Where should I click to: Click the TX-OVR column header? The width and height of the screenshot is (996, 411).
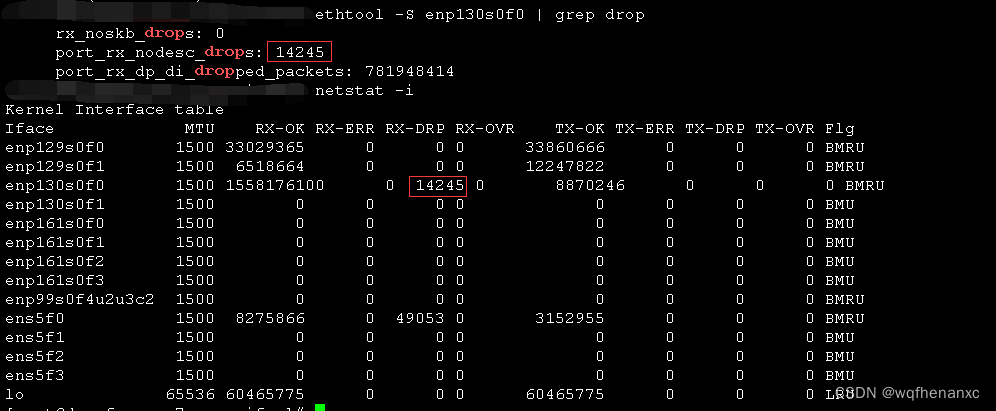pyautogui.click(x=784, y=129)
